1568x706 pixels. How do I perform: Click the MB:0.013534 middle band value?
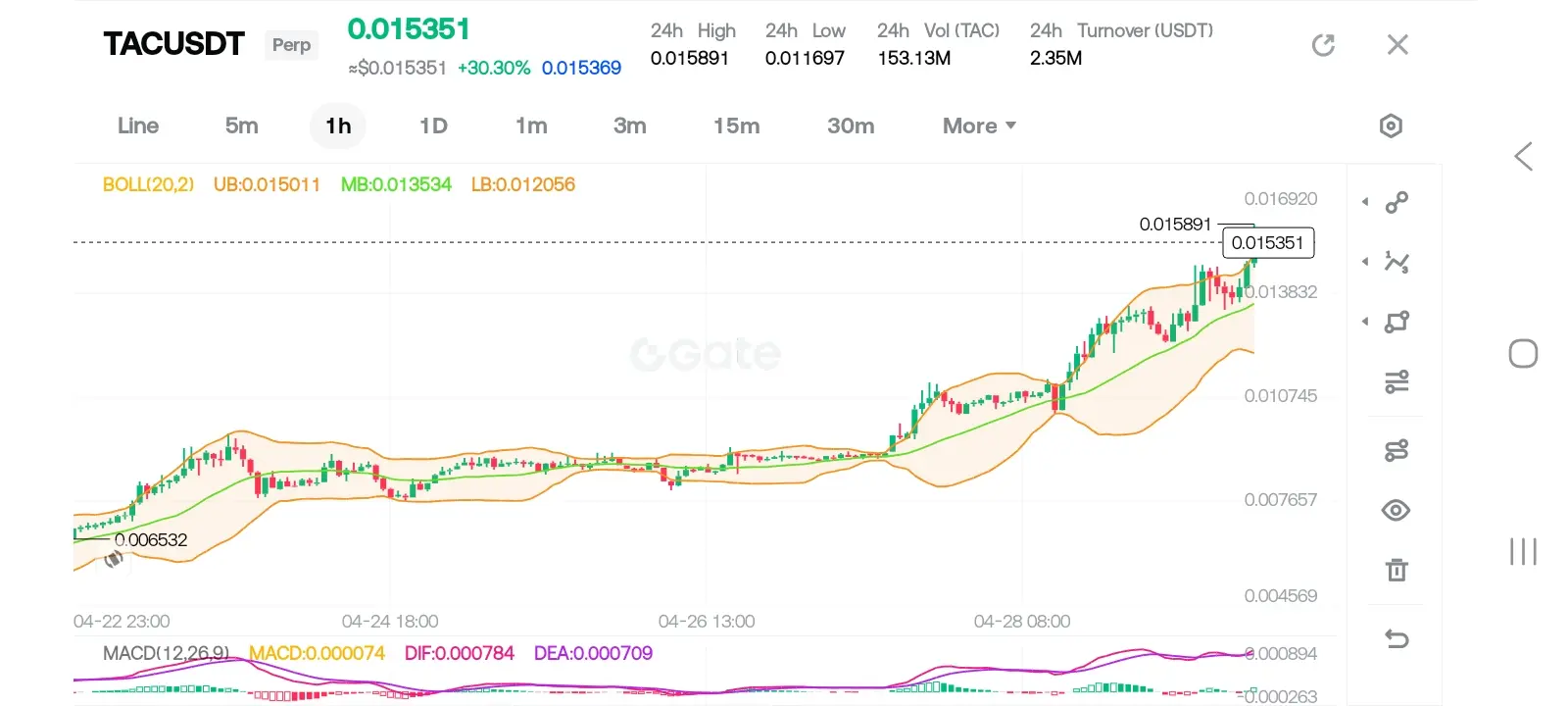coord(396,184)
